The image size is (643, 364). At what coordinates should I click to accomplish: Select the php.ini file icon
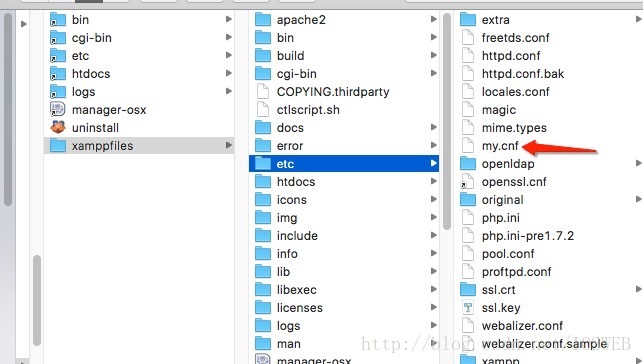(x=468, y=218)
